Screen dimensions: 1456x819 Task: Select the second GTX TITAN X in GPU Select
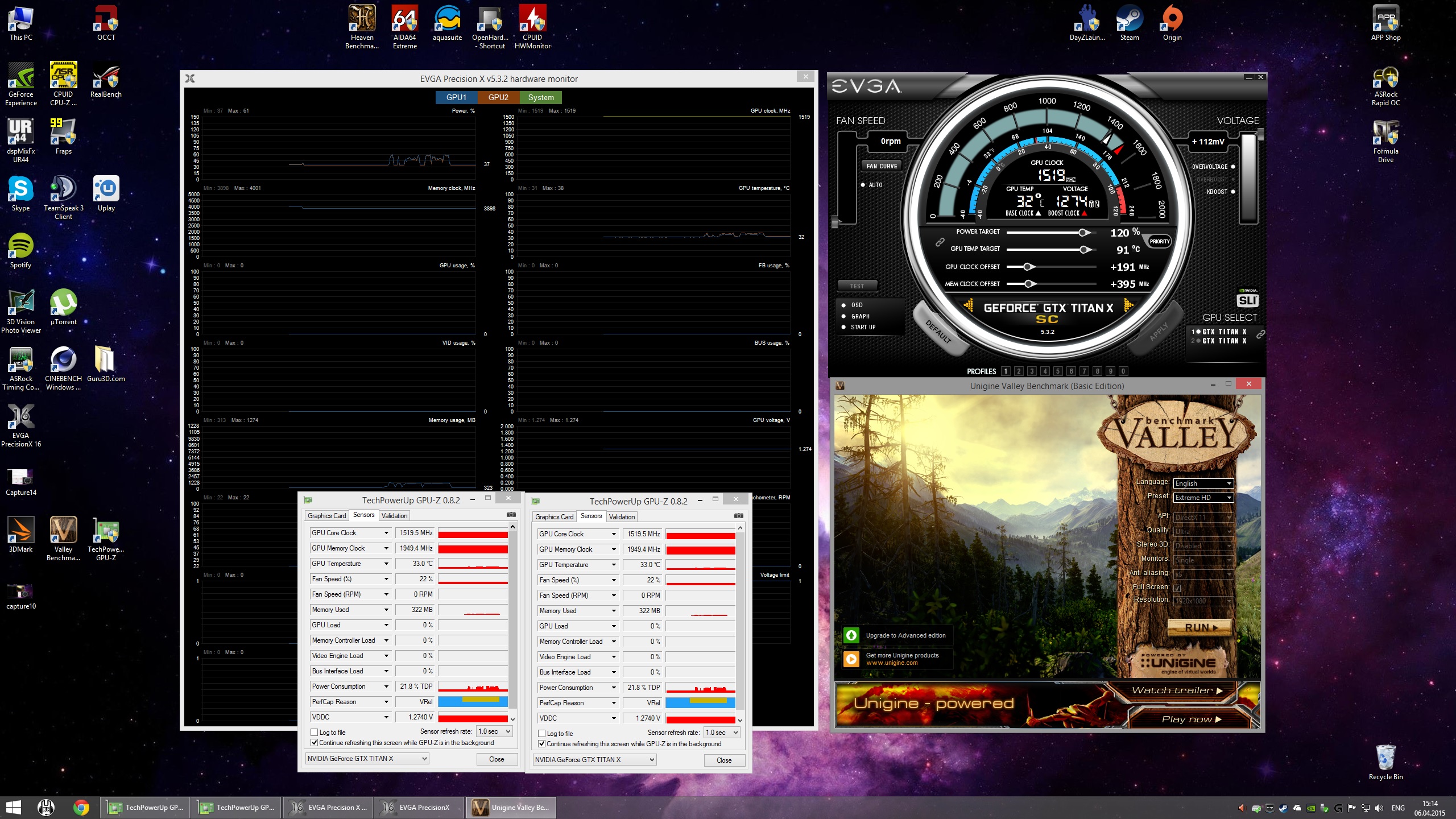point(1219,341)
